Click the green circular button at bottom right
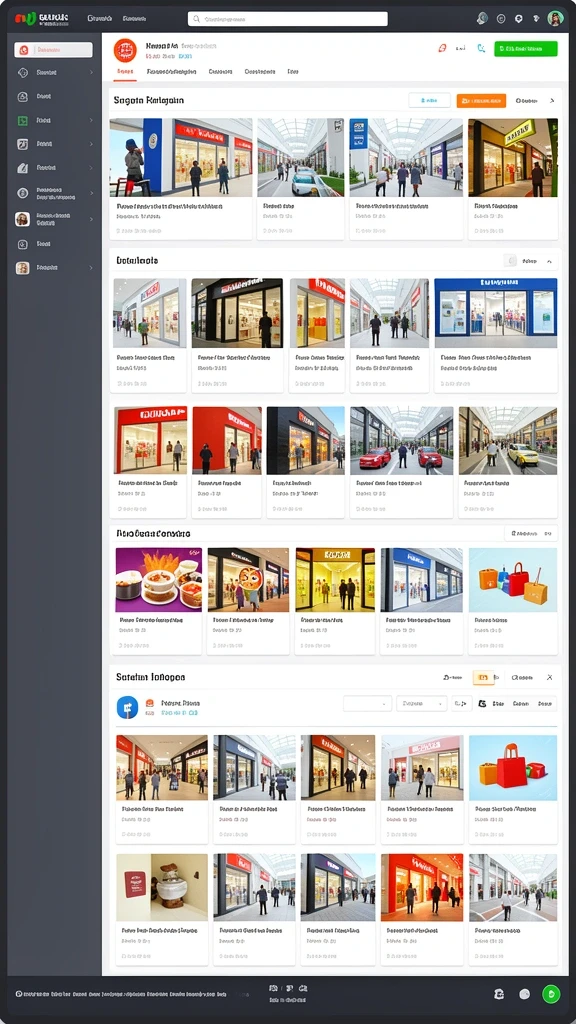The image size is (576, 1024). coord(551,994)
